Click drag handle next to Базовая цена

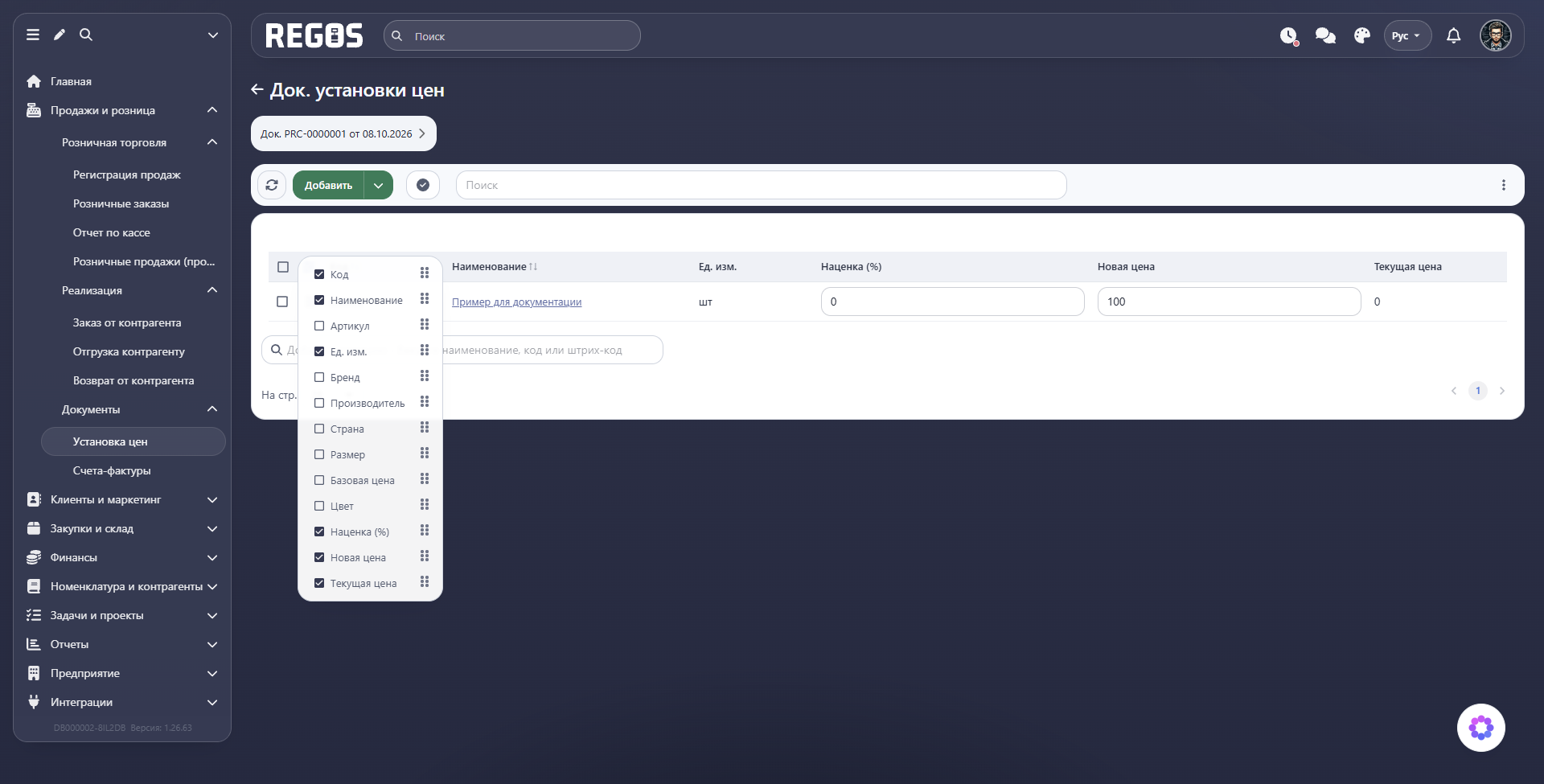coord(425,479)
